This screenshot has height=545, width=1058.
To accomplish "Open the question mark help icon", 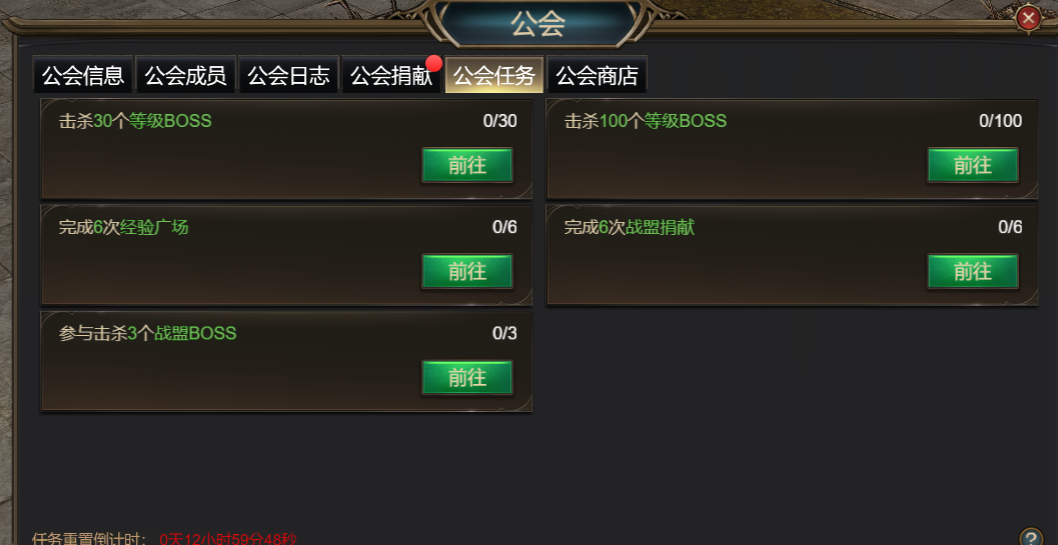I will click(x=1031, y=538).
